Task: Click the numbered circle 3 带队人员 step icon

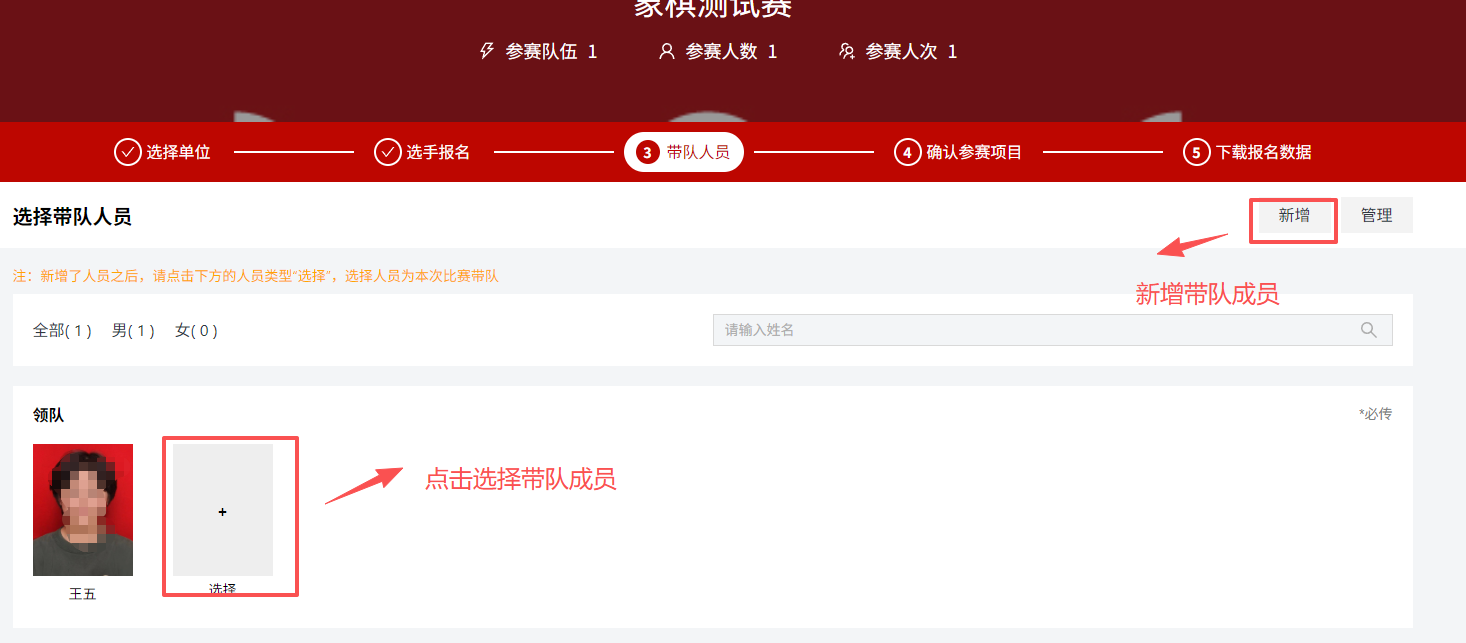Action: tap(649, 152)
